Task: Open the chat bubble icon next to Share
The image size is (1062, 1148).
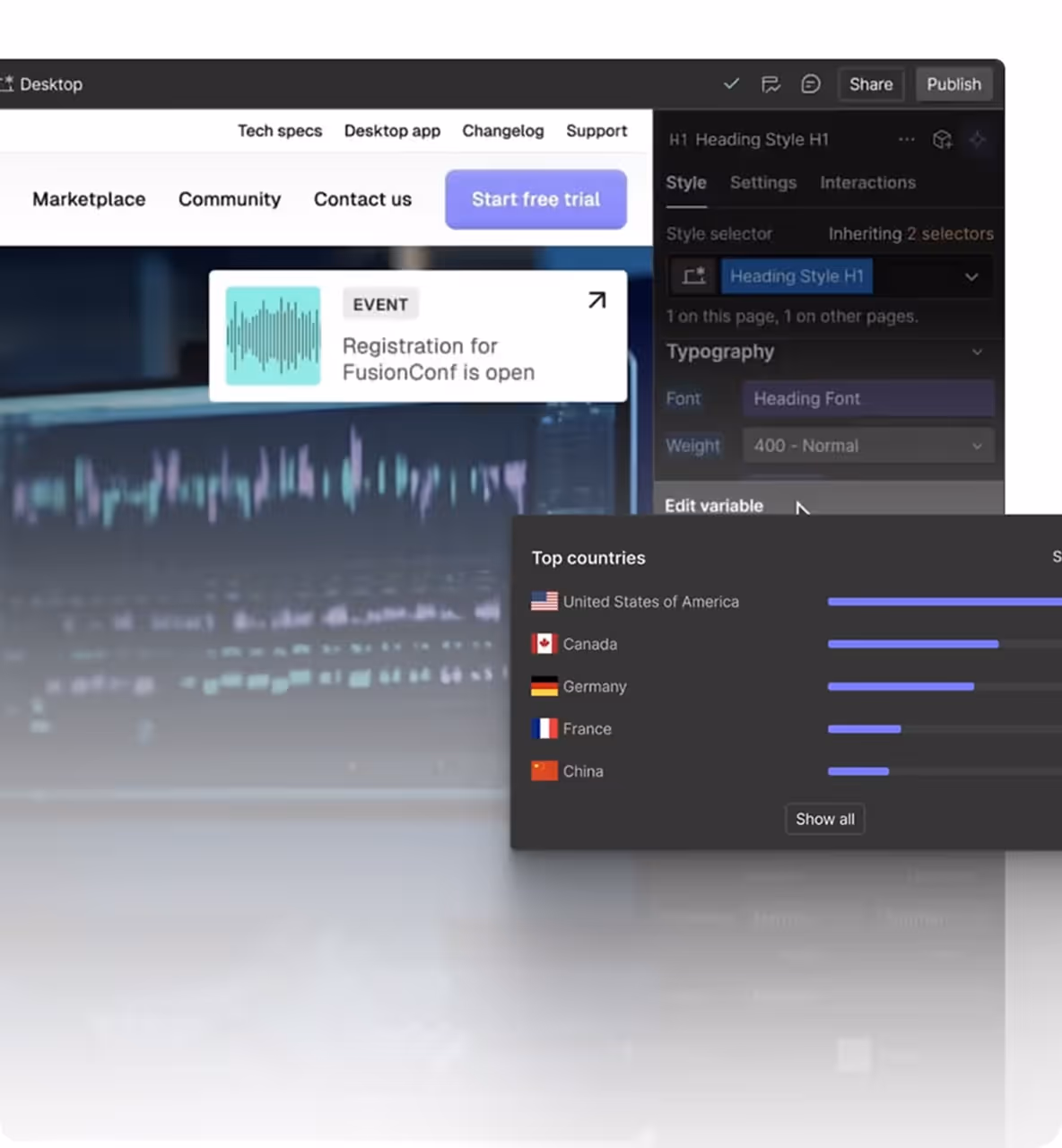Action: click(x=811, y=83)
